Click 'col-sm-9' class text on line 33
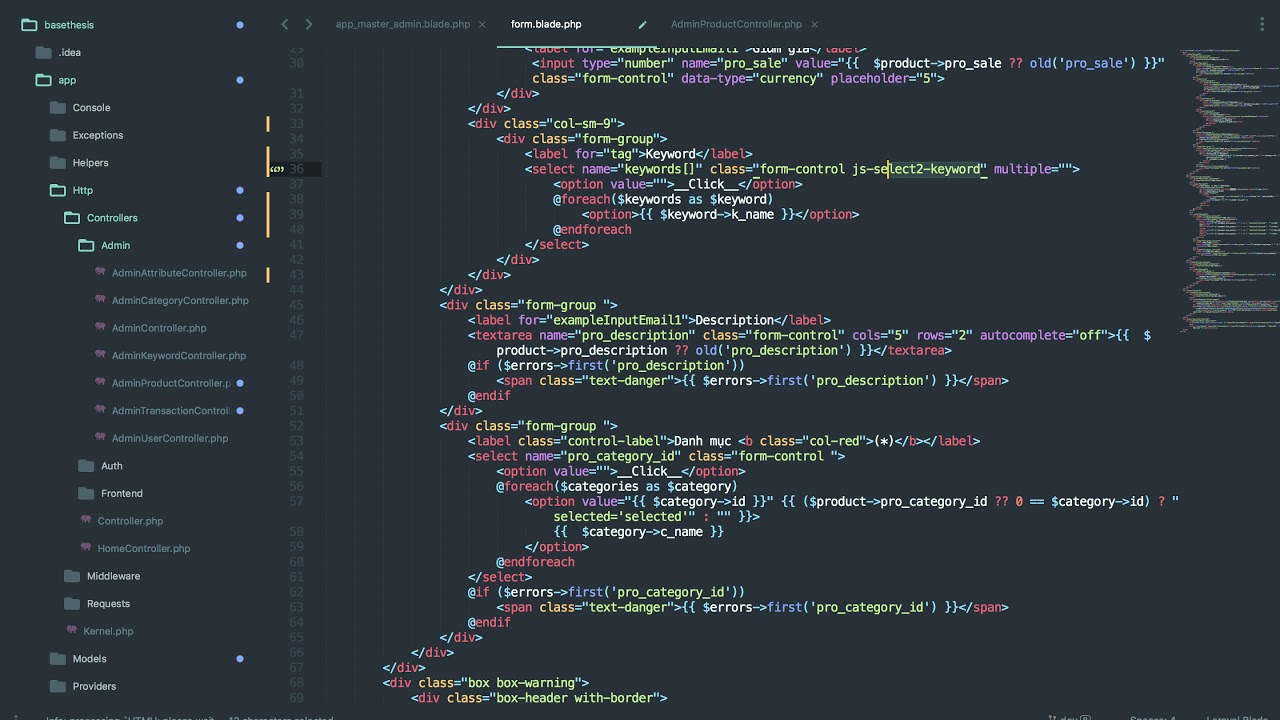 [581, 123]
